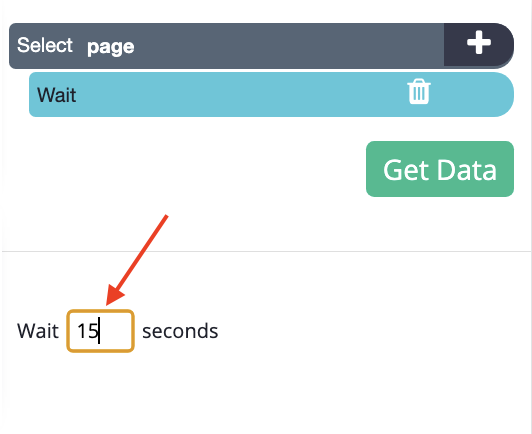Click the 'Select' command word
The width and height of the screenshot is (532, 434).
pos(45,45)
